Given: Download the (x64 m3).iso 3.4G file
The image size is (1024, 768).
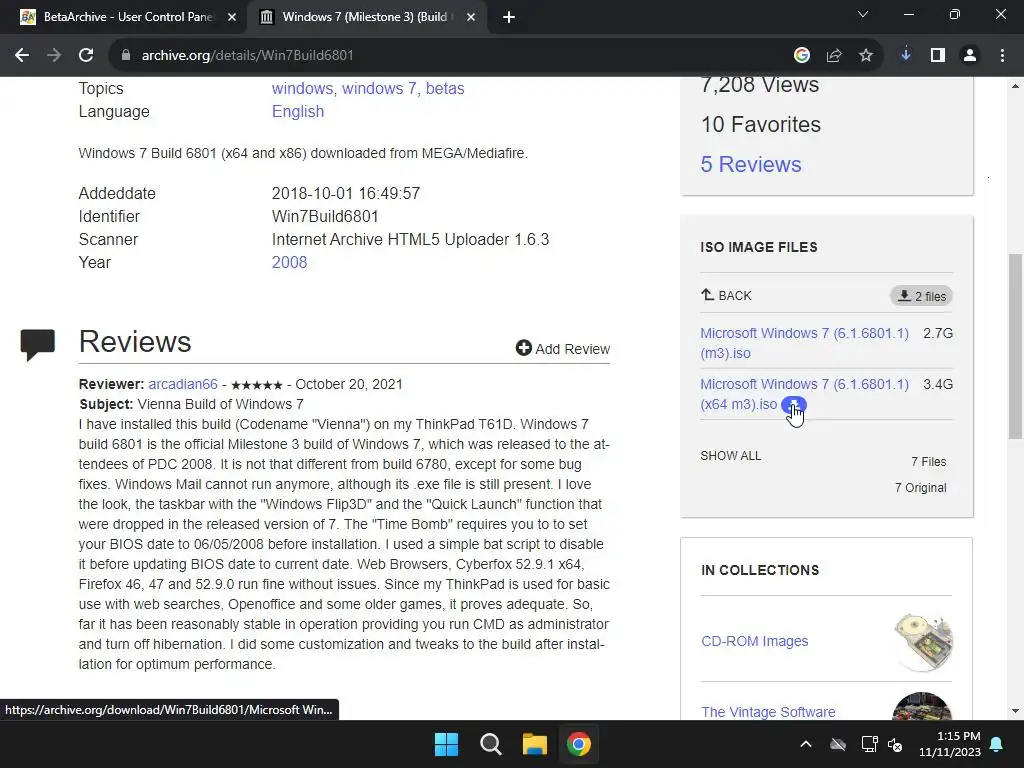Looking at the screenshot, I should pyautogui.click(x=804, y=394).
